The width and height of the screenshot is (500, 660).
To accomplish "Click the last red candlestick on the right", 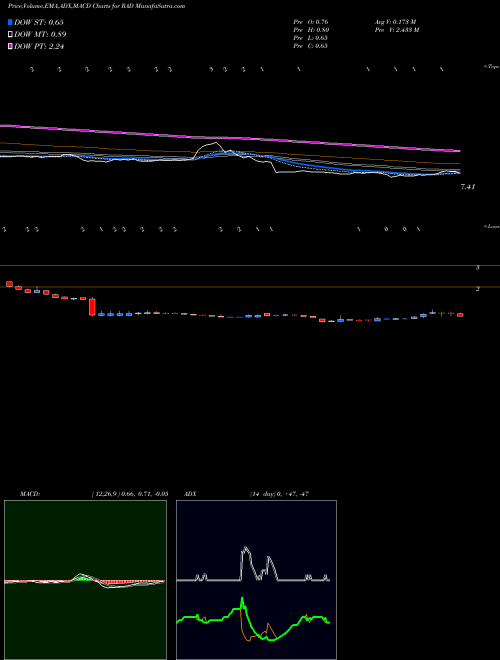I will (460, 314).
